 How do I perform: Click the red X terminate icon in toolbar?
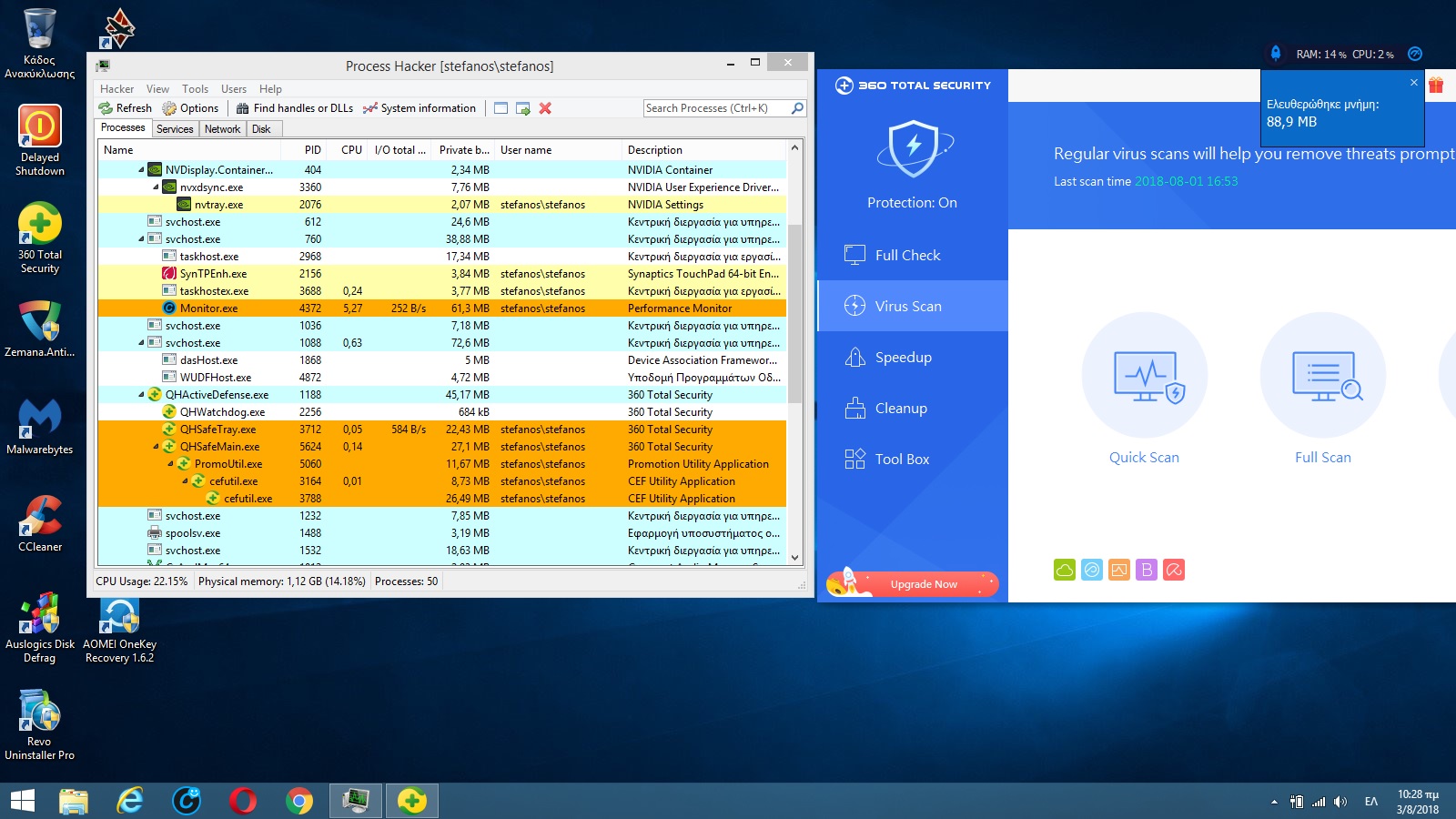pyautogui.click(x=545, y=108)
